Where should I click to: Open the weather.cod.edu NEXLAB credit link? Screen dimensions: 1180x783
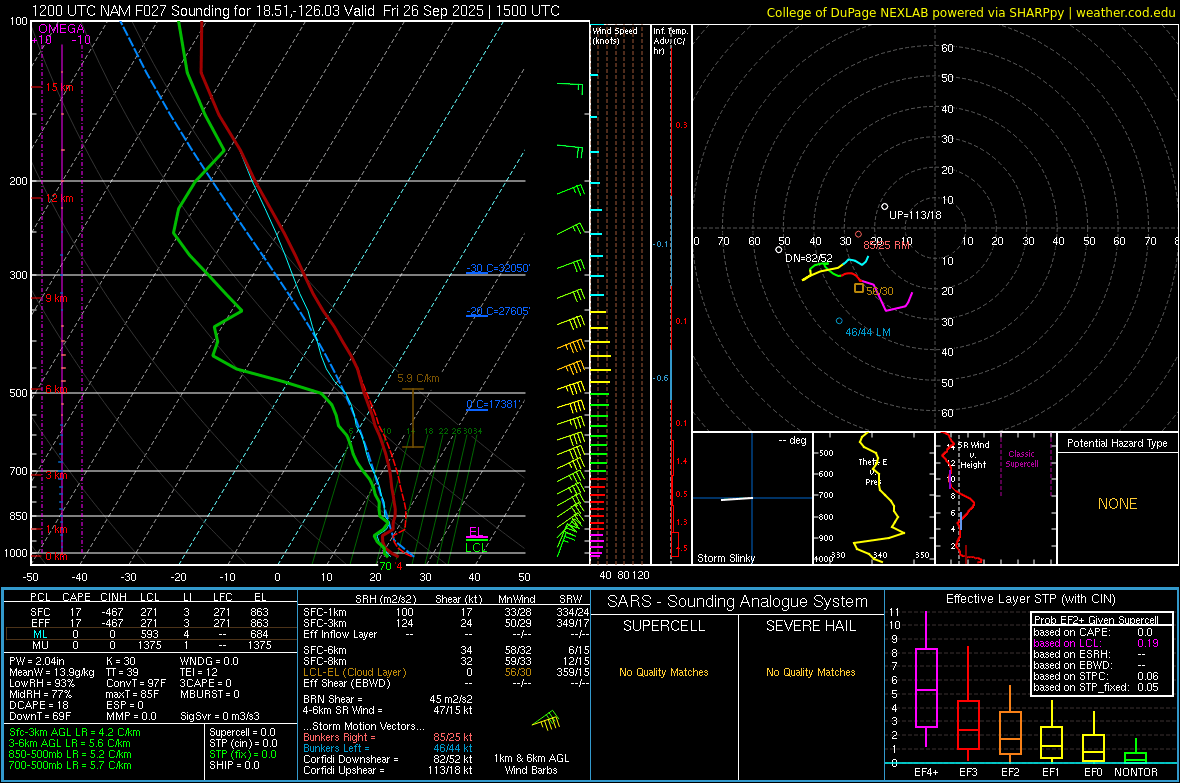[971, 12]
